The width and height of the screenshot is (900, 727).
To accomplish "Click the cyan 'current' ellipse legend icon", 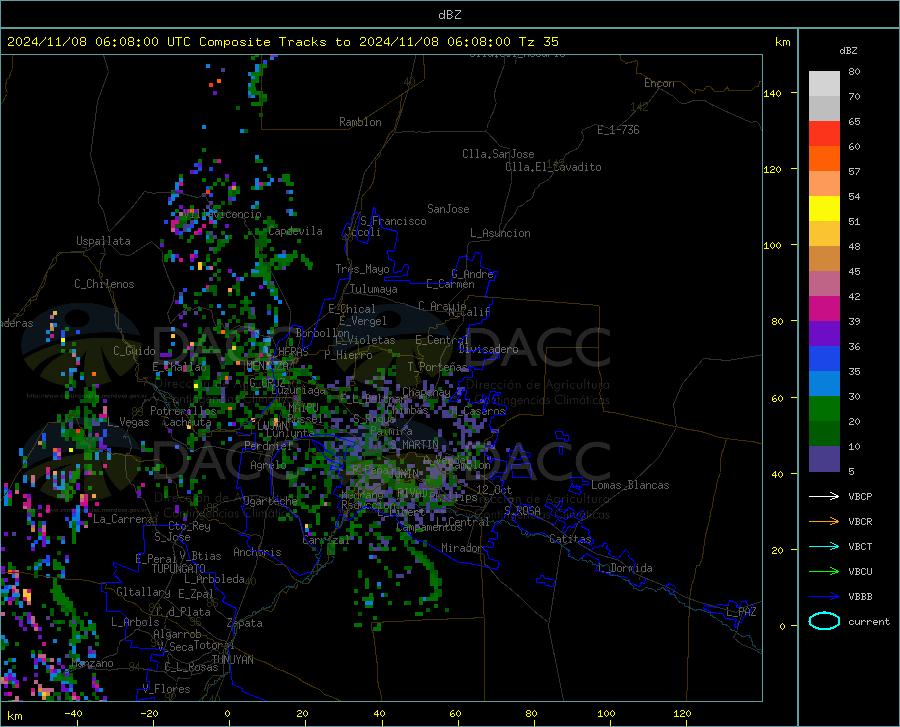I will tap(824, 621).
